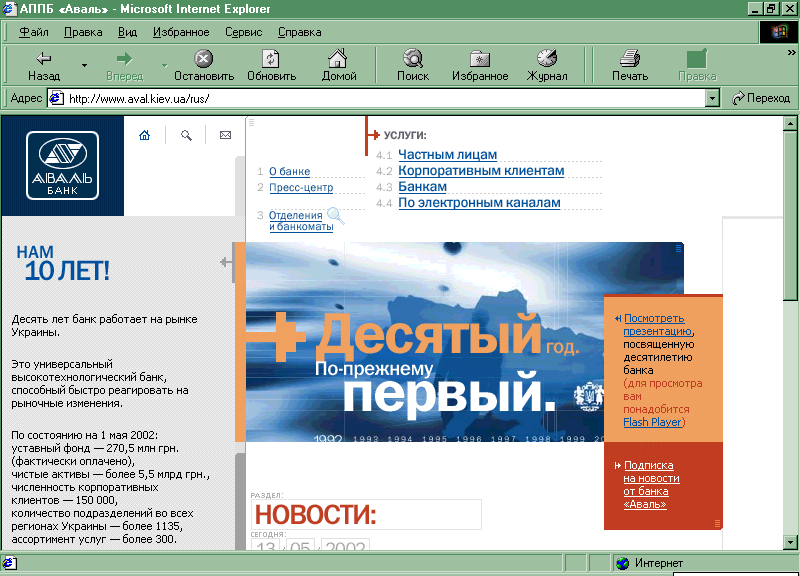Open the Избранное menu
Image resolution: width=800 pixels, height=576 pixels.
(x=181, y=32)
